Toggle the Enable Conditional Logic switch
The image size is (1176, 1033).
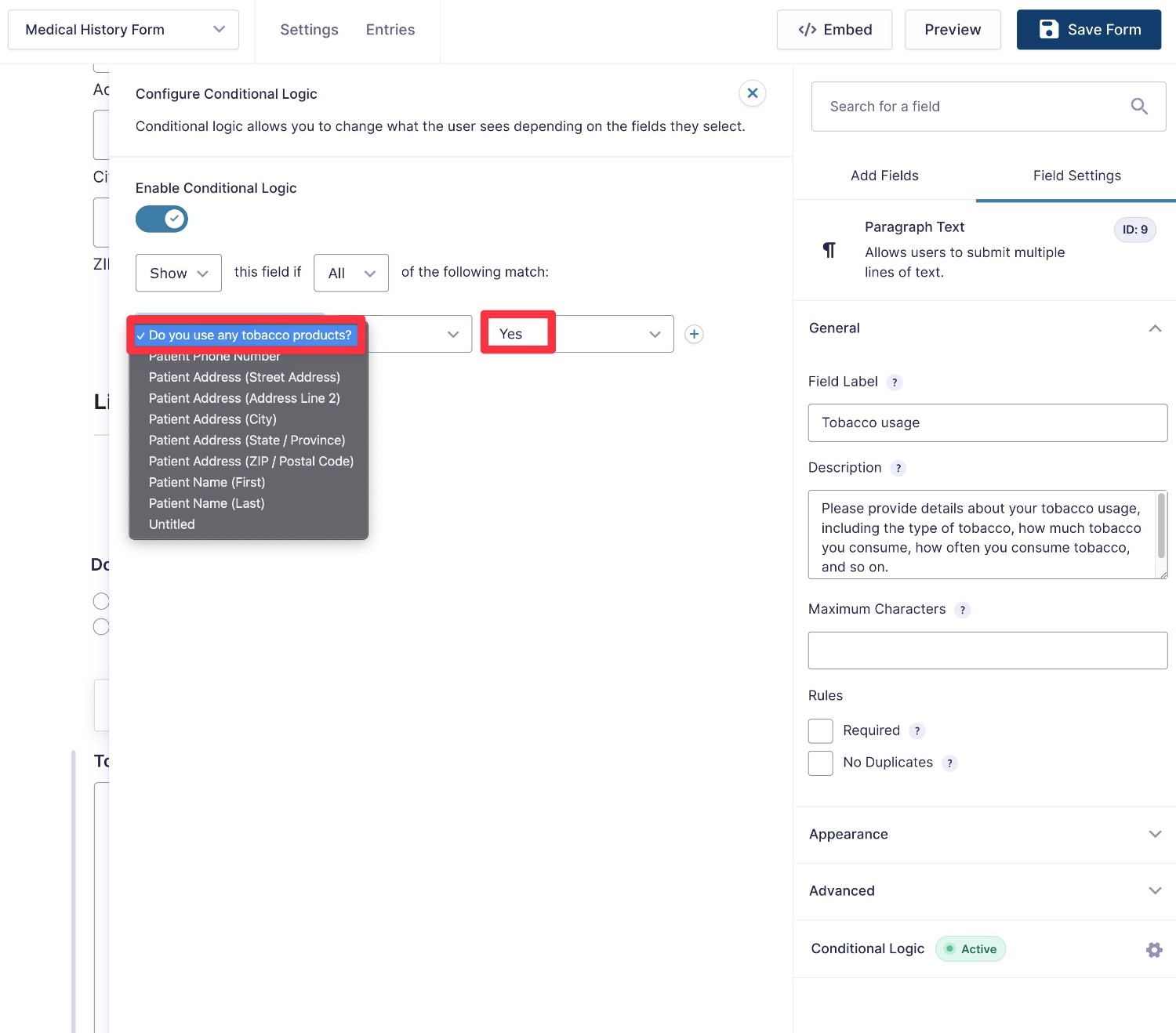(x=162, y=219)
